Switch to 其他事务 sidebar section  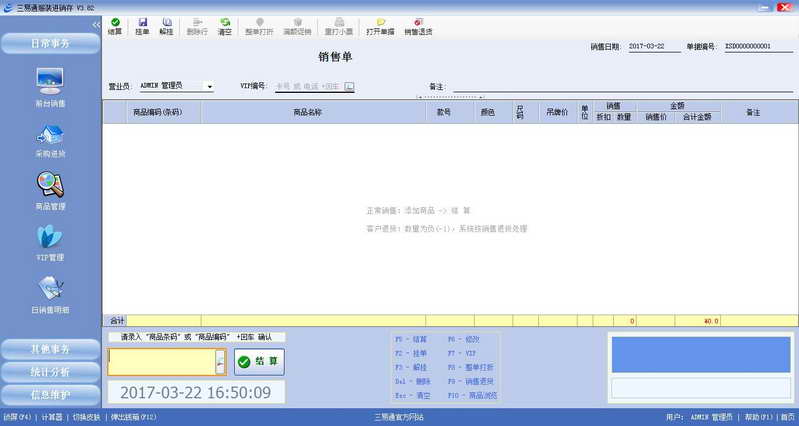pyautogui.click(x=50, y=350)
